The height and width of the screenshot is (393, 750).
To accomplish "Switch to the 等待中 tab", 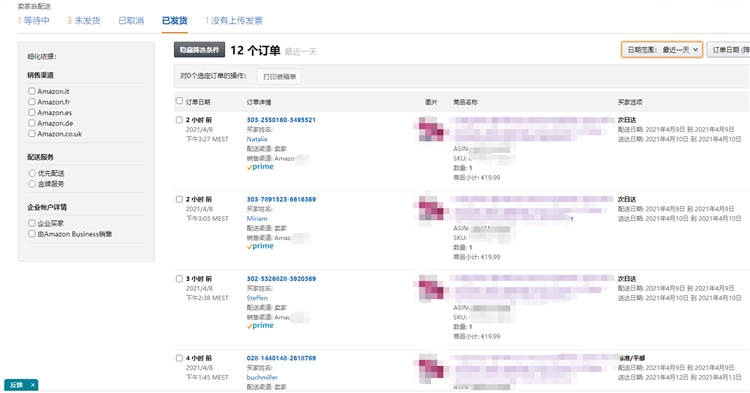I will tap(33, 21).
